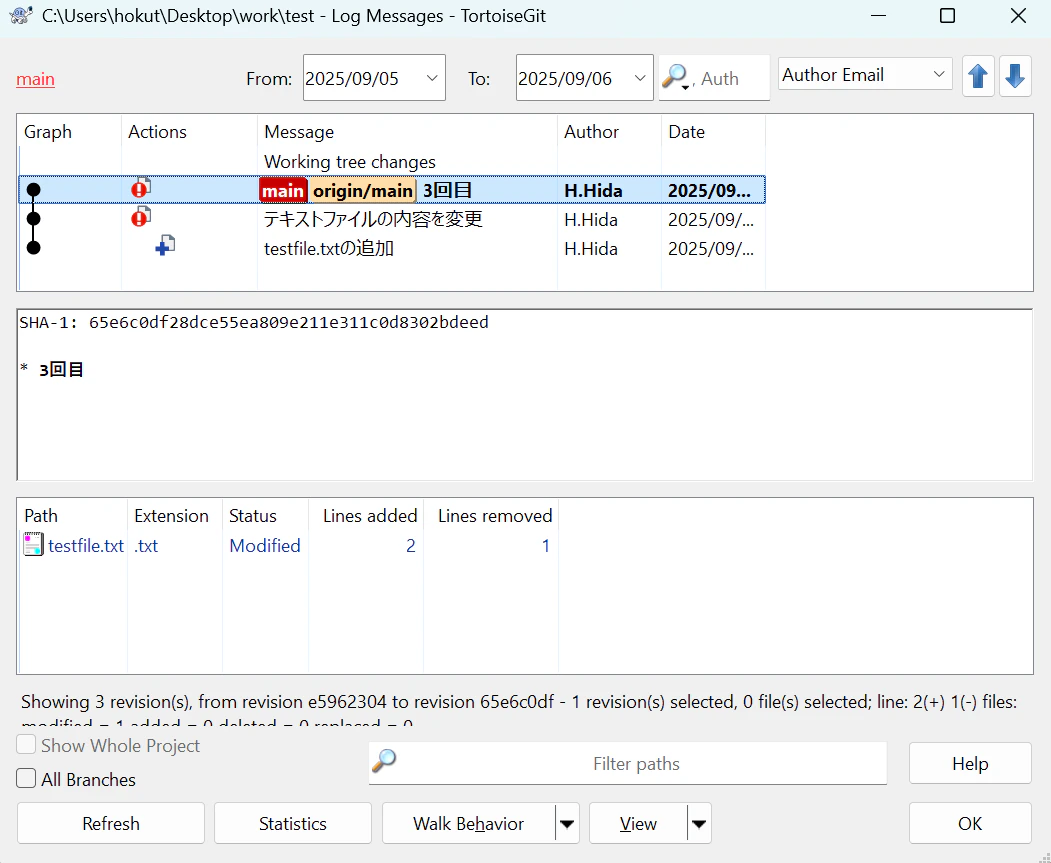Click the Author column header
The width and height of the screenshot is (1051, 863).
(x=609, y=132)
